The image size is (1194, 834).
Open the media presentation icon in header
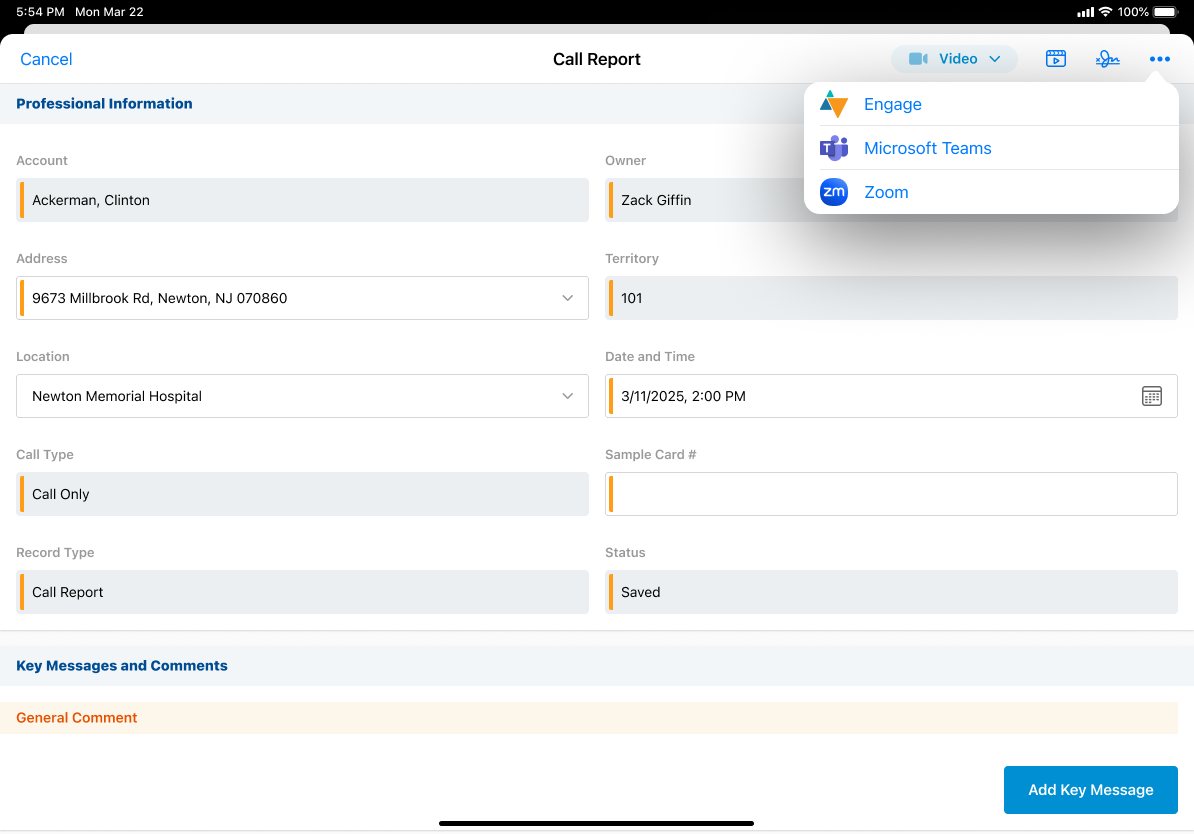[1055, 59]
